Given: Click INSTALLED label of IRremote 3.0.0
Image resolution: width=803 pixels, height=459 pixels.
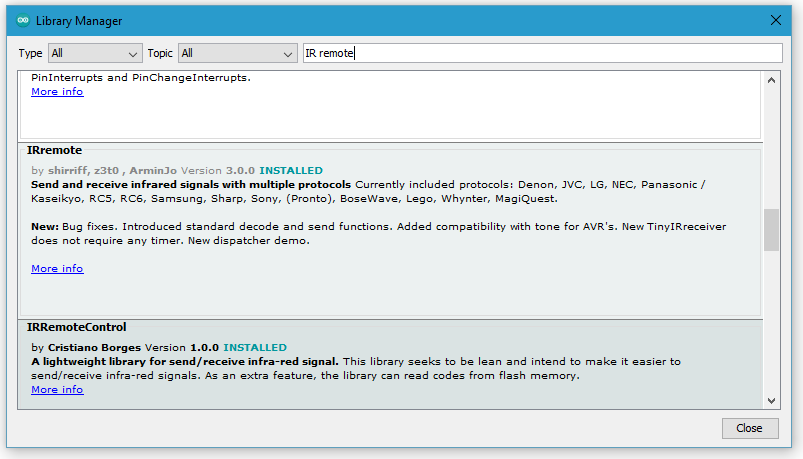Looking at the screenshot, I should (x=291, y=171).
